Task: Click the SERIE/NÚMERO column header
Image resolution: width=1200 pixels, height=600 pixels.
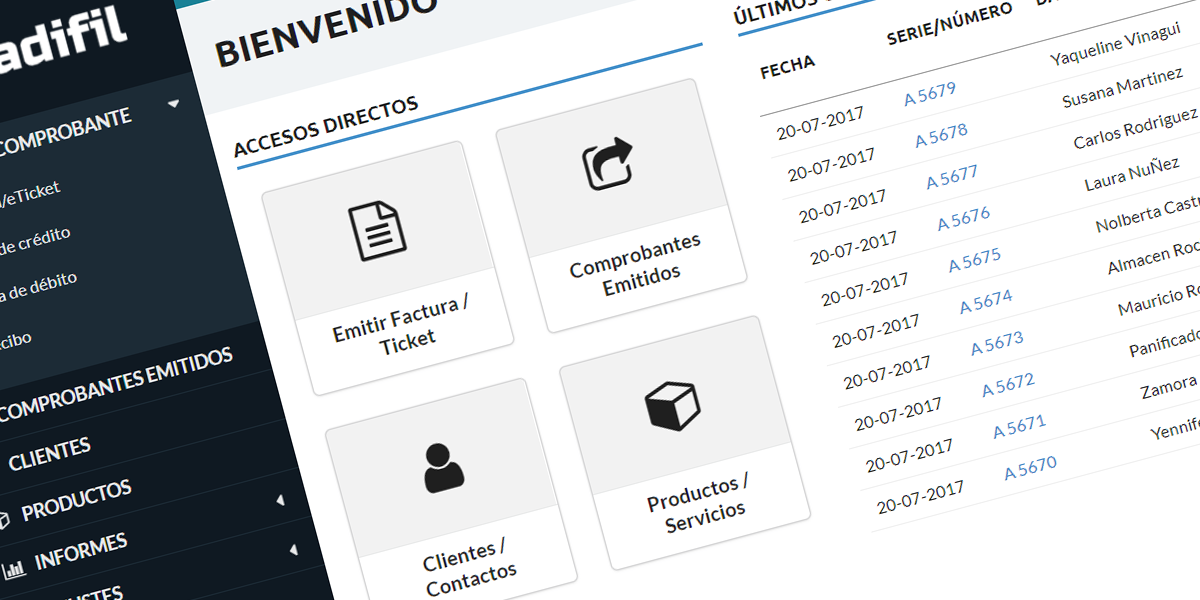Action: pos(949,24)
